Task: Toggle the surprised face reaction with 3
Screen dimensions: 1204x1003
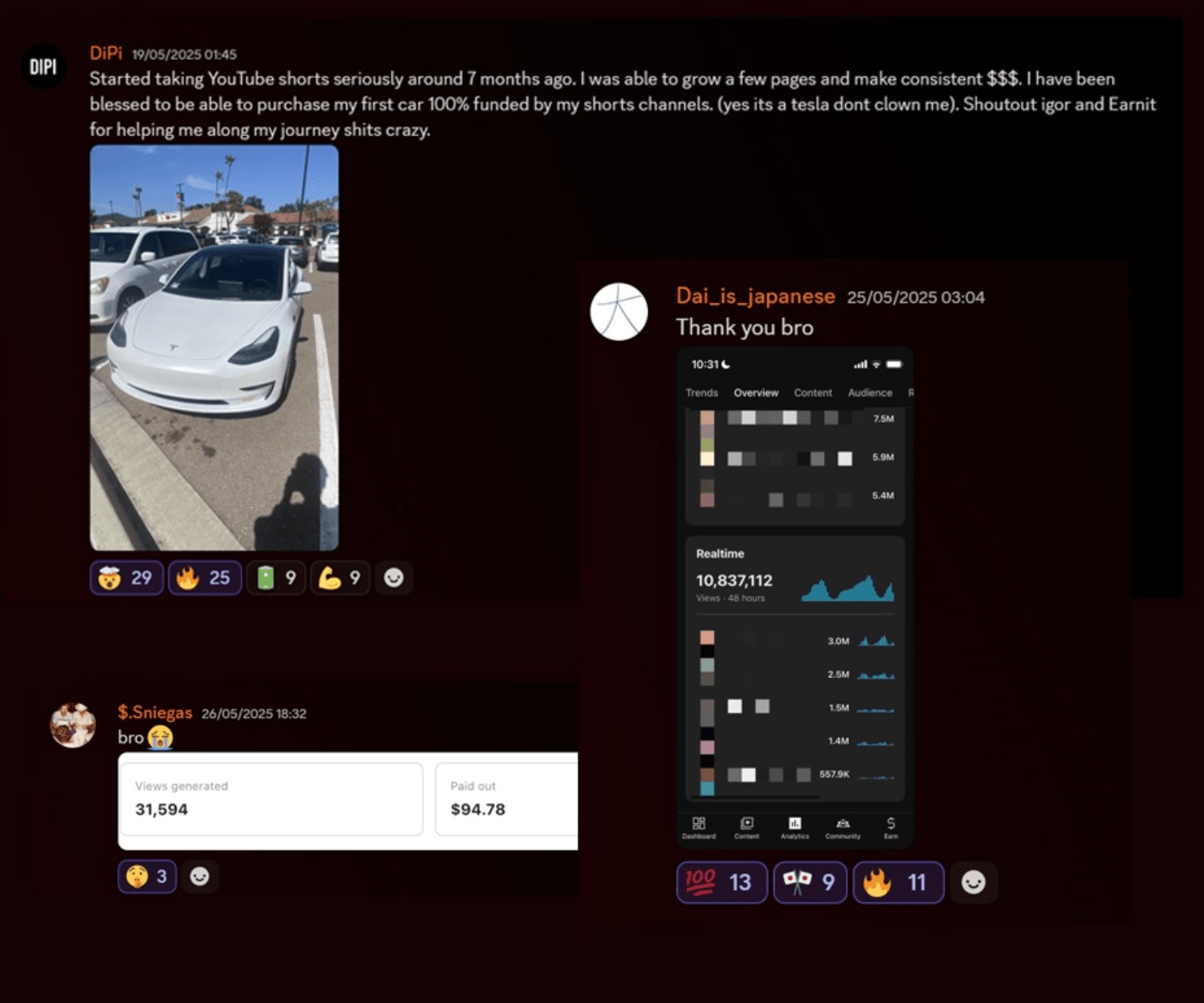Action: coord(147,877)
